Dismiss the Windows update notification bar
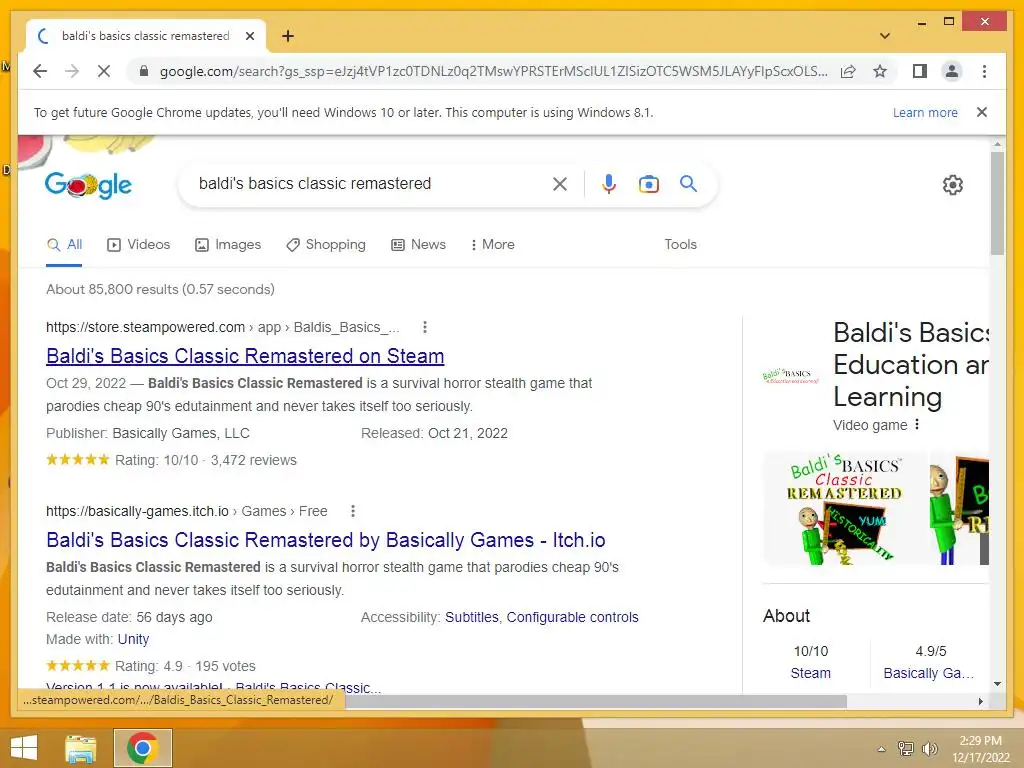Viewport: 1024px width, 768px height. (982, 112)
